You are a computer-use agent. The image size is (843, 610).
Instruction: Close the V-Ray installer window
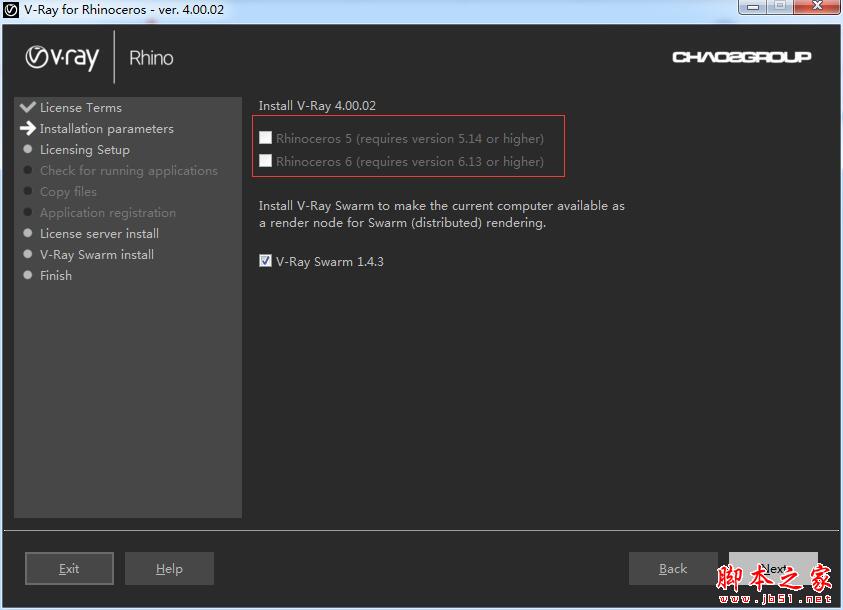815,8
